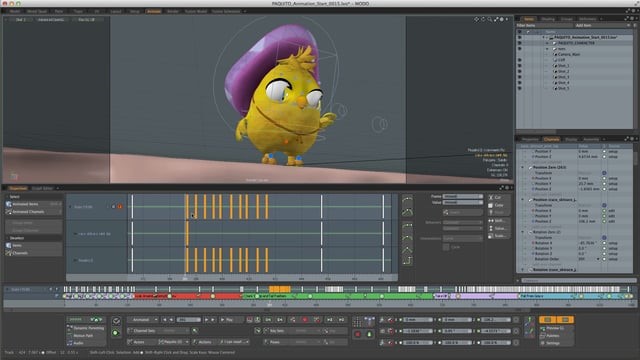Enable the Cycle checkbox in the key properties

(x=446, y=247)
